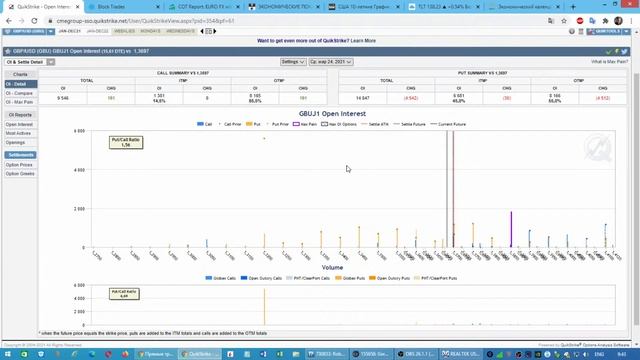
Task: Toggle Settle ATM line in legend
Action: pos(375,124)
